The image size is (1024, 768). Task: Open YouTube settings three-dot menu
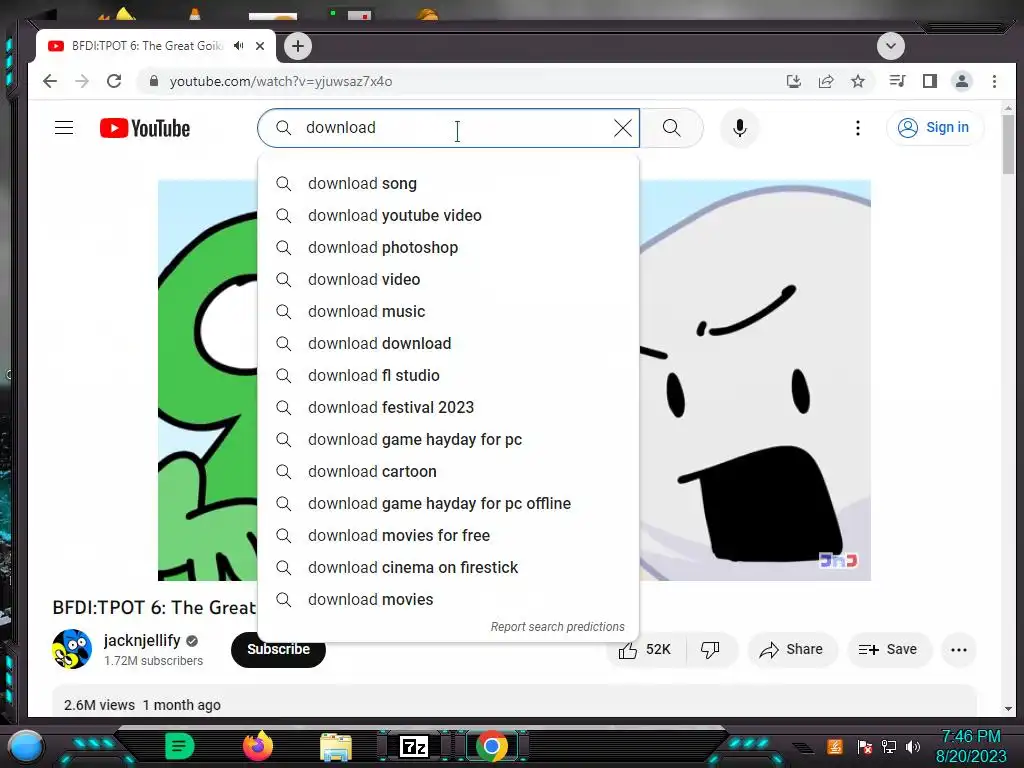tap(857, 128)
